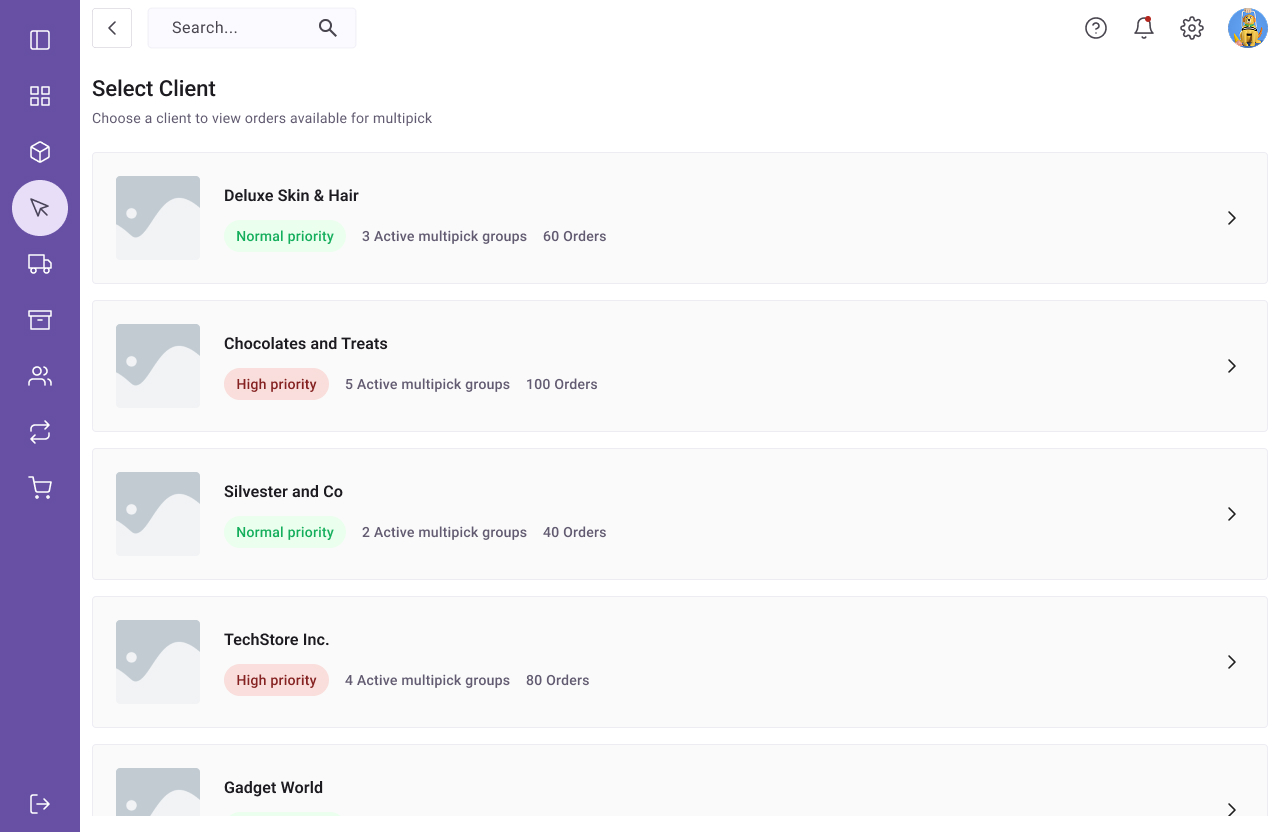Click '4 Active multipick groups' text
1280x832 pixels.
pyautogui.click(x=427, y=681)
